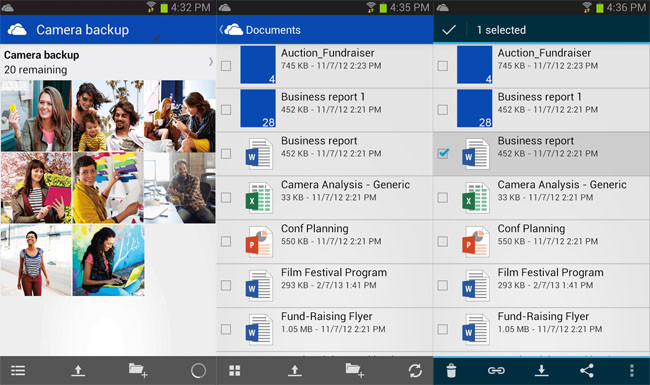Tap 4:35 PM clock in status bar
Viewport: 650px width, 385px height.
(409, 7)
